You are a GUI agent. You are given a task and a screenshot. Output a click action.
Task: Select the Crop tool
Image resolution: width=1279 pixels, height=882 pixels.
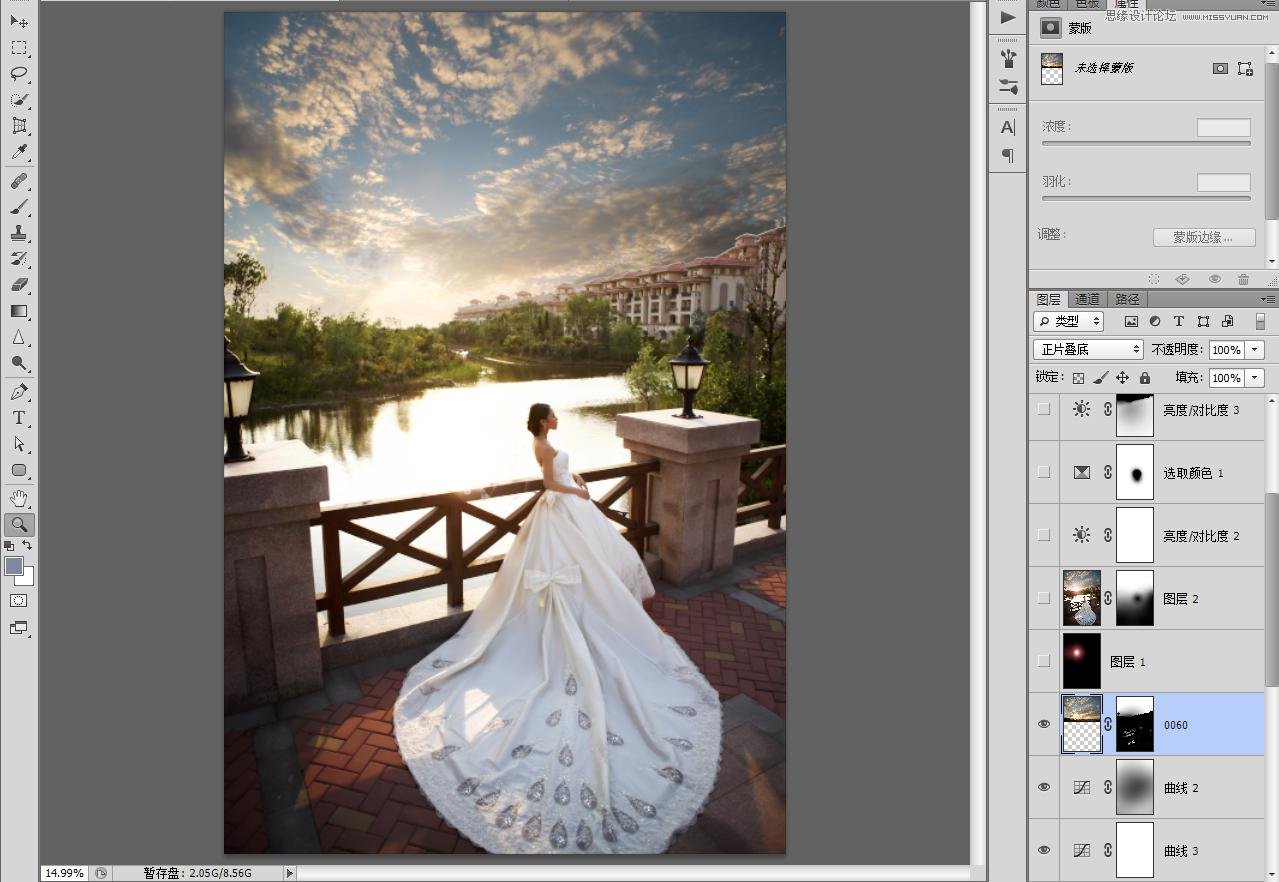point(19,126)
